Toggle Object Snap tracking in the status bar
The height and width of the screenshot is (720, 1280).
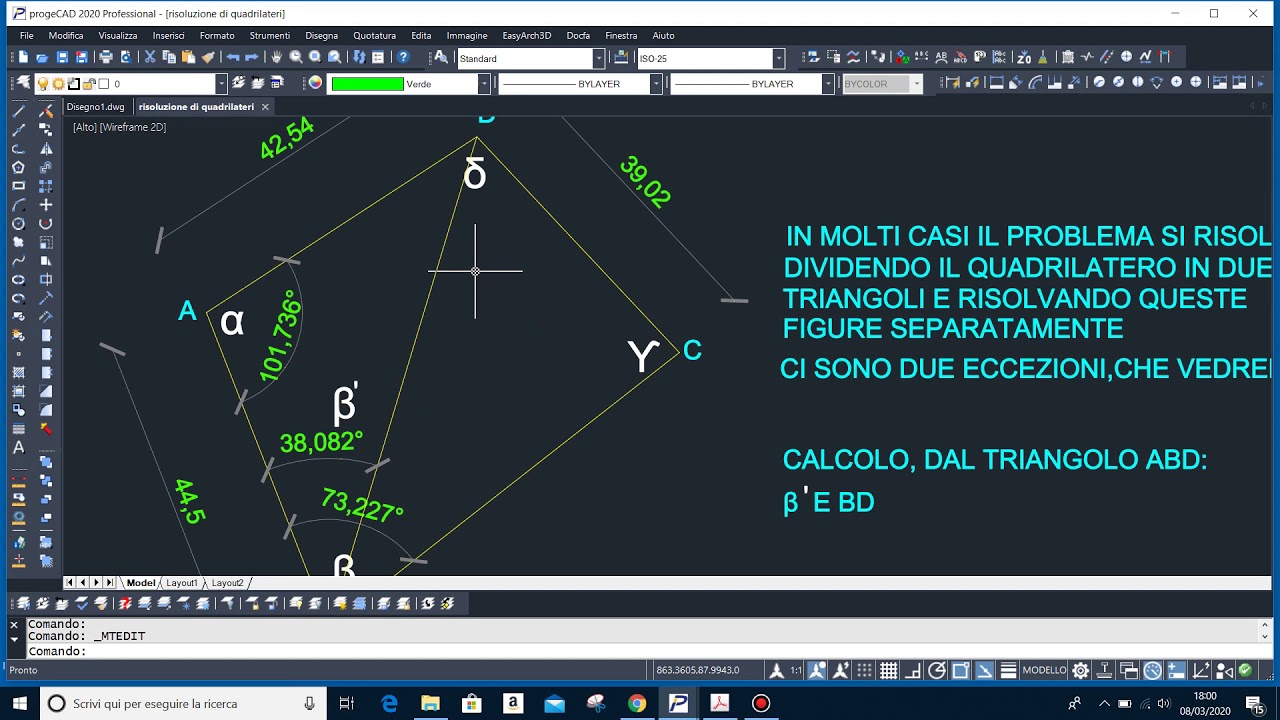coord(985,670)
